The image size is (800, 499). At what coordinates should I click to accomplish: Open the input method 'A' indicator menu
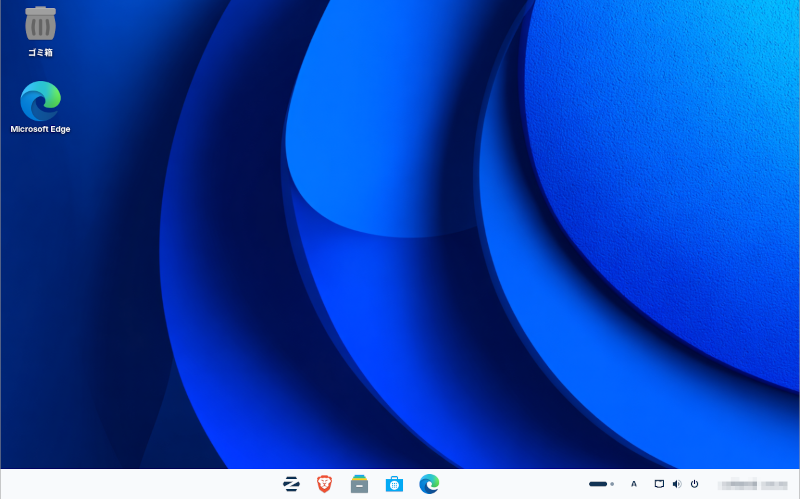pyautogui.click(x=634, y=484)
